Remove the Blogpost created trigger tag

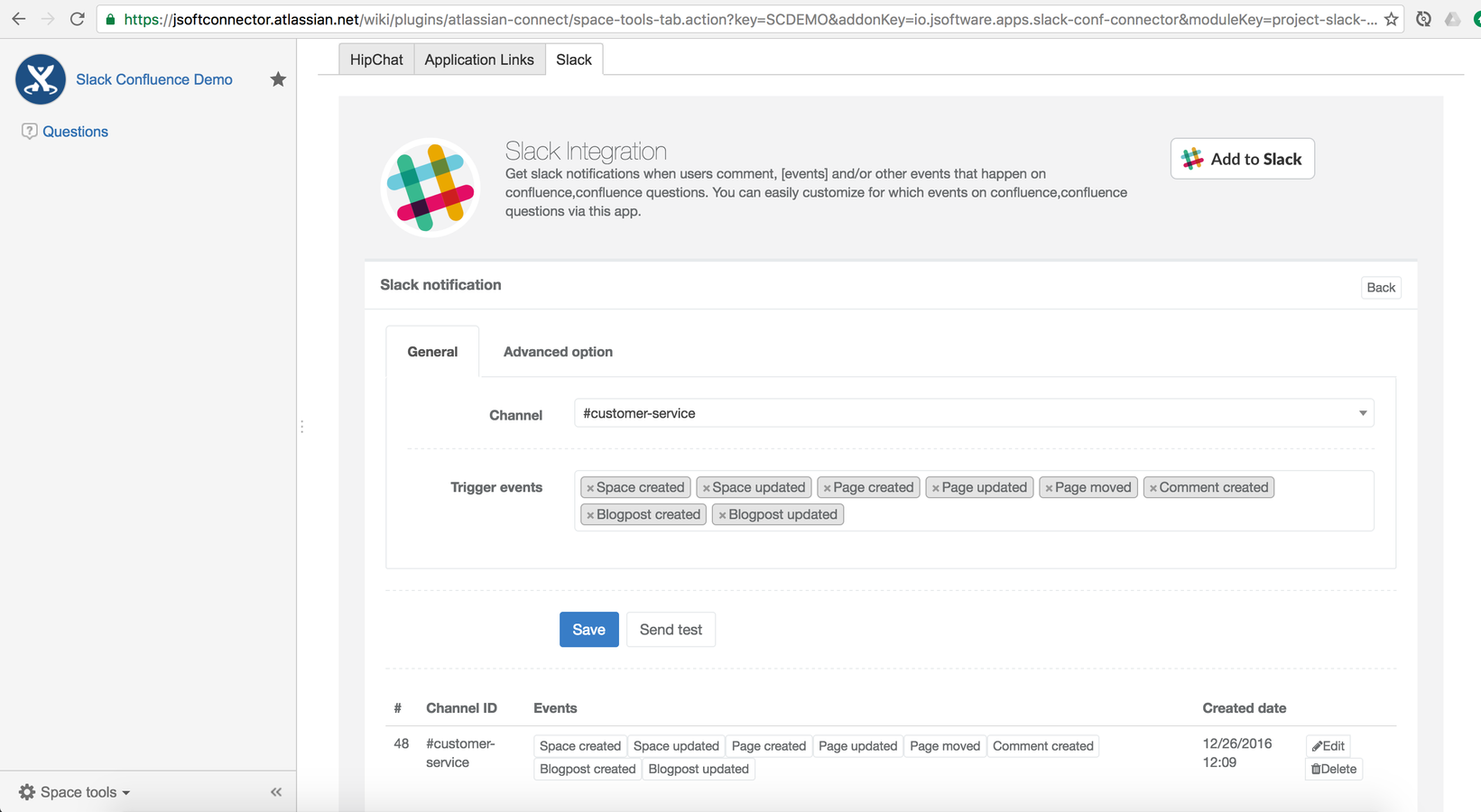pos(590,515)
